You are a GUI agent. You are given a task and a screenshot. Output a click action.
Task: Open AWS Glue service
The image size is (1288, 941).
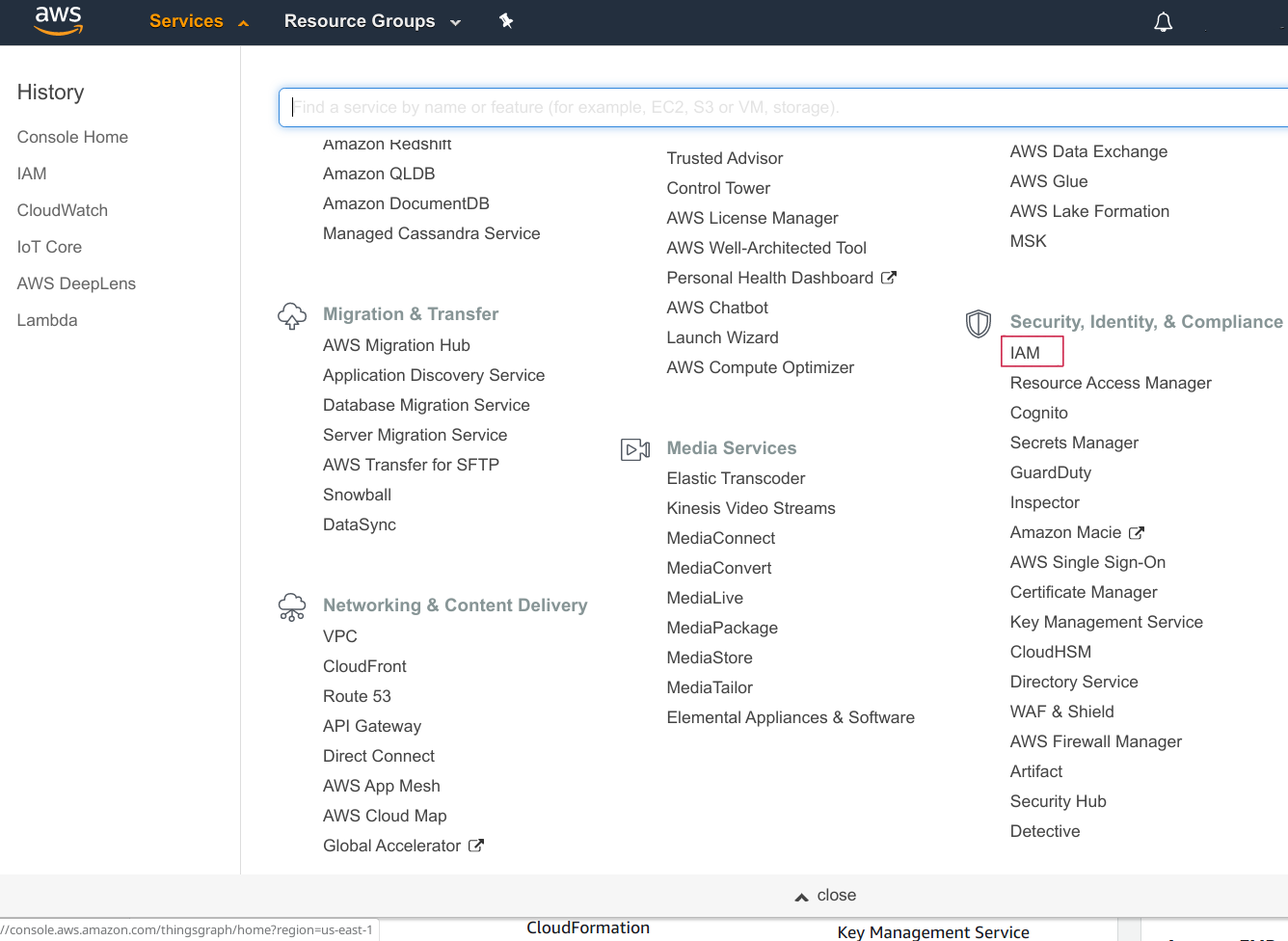(1049, 181)
